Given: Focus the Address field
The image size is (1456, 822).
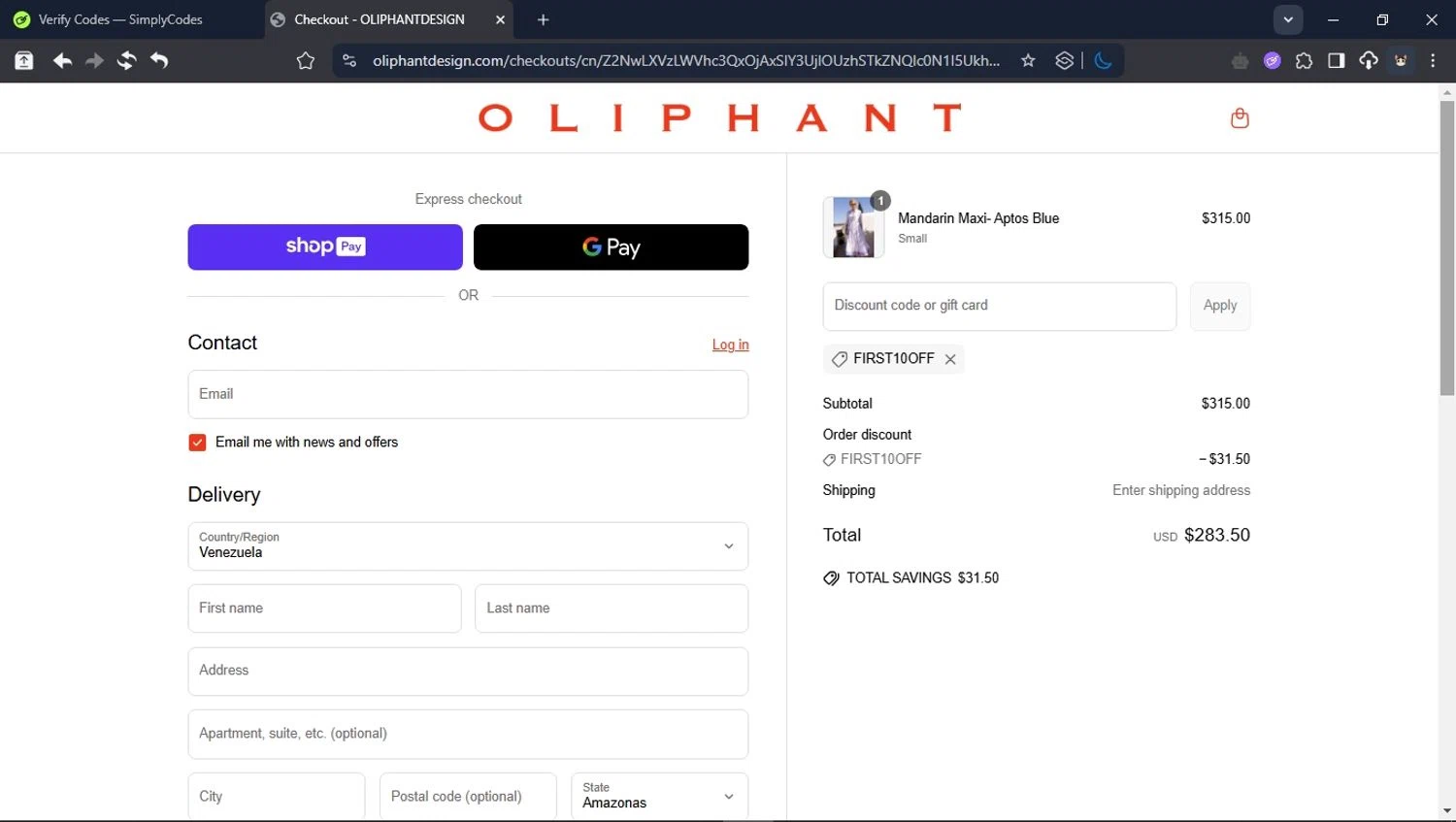Looking at the screenshot, I should tap(468, 672).
